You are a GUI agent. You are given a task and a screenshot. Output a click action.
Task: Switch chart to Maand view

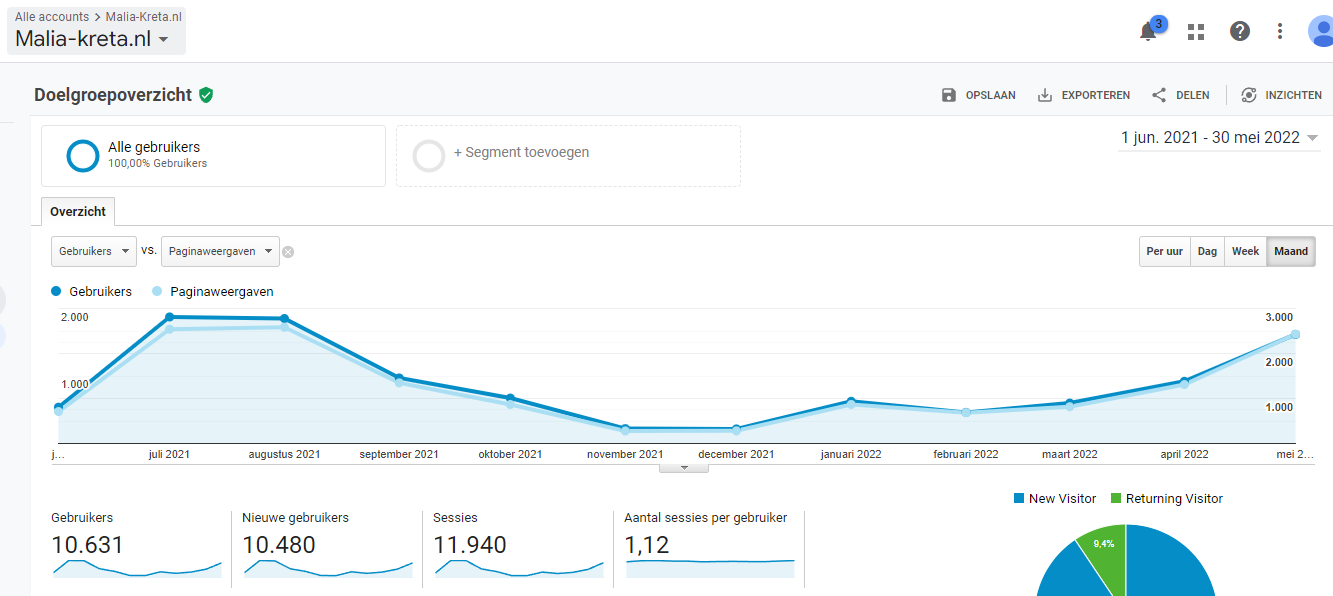pos(1291,251)
